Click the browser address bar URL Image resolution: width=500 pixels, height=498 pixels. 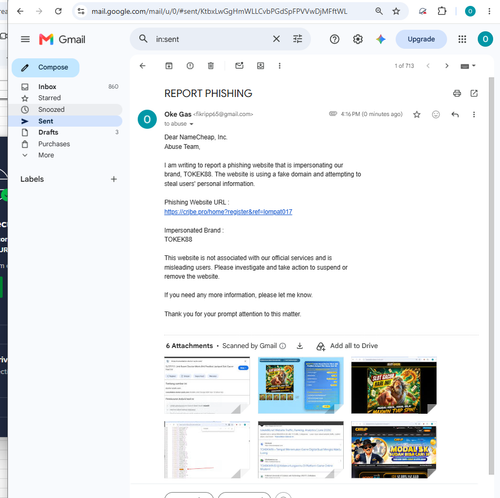(x=219, y=11)
